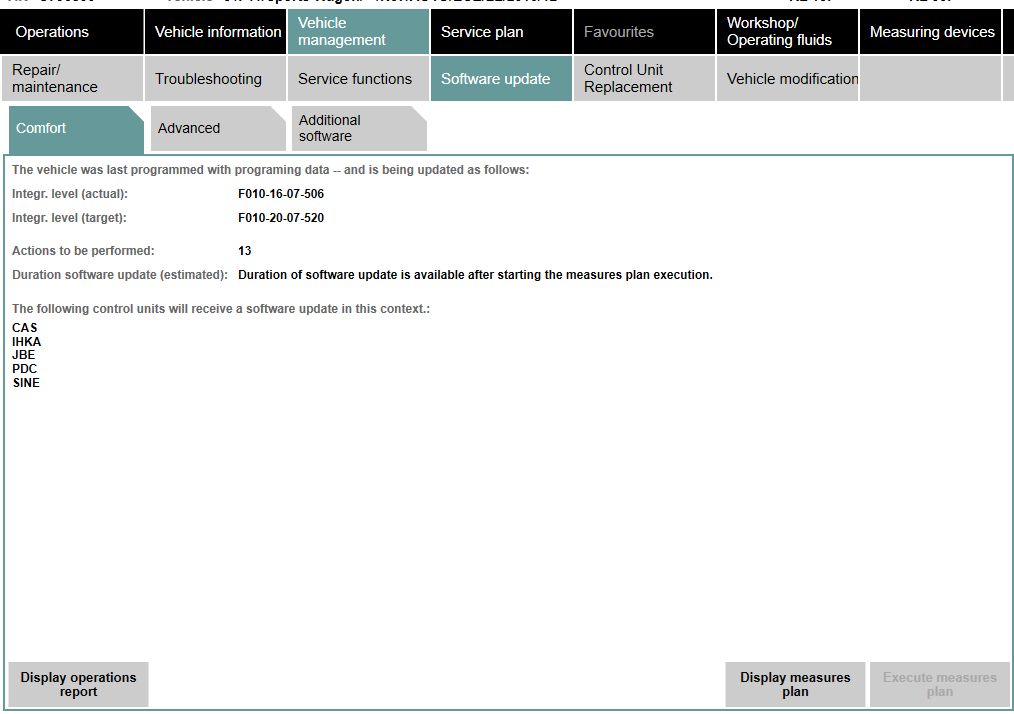This screenshot has width=1014, height=714.
Task: Open the Favourites section
Action: pos(644,32)
